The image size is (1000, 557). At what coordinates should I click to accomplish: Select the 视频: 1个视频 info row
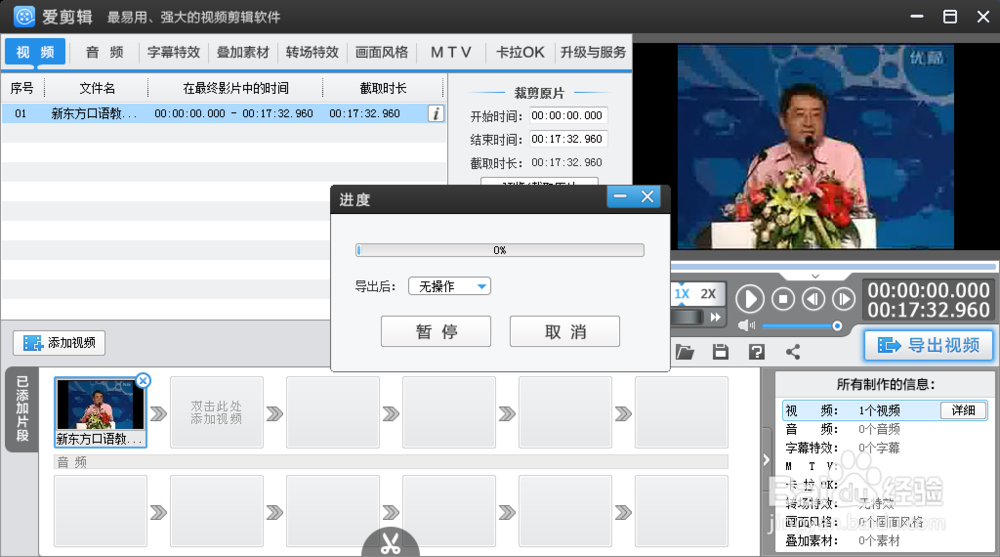885,410
